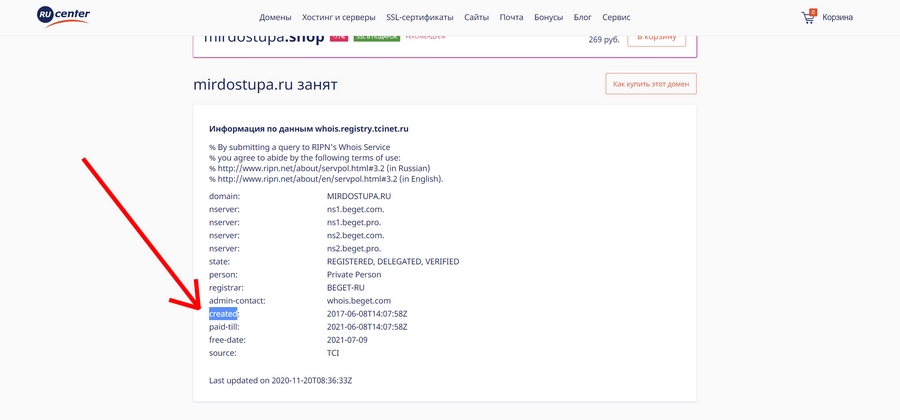Screen dimensions: 900x420
Task: Click the whois.beget.com admin contact
Action: tap(359, 301)
